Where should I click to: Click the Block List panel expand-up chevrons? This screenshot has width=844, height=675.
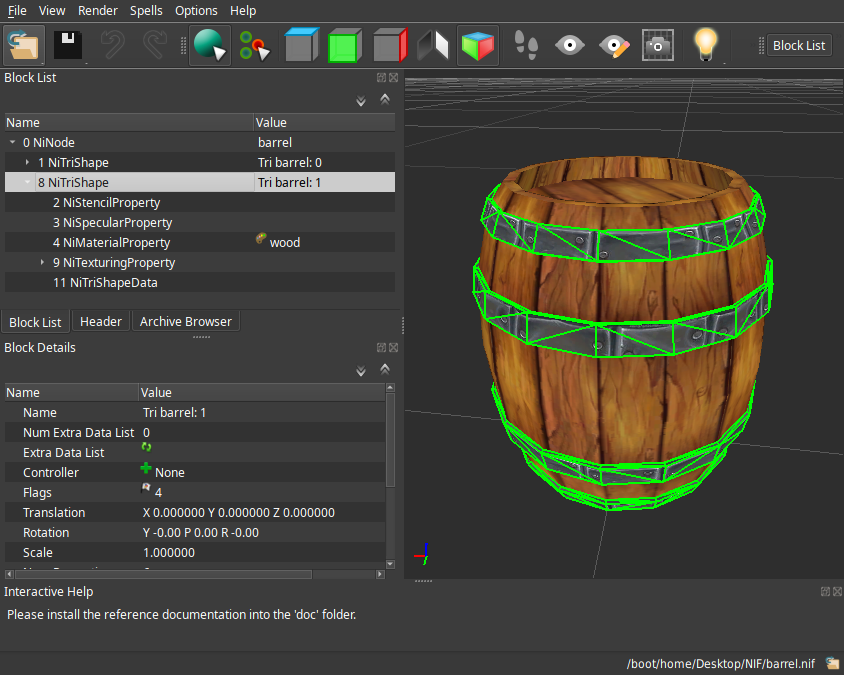tap(385, 99)
